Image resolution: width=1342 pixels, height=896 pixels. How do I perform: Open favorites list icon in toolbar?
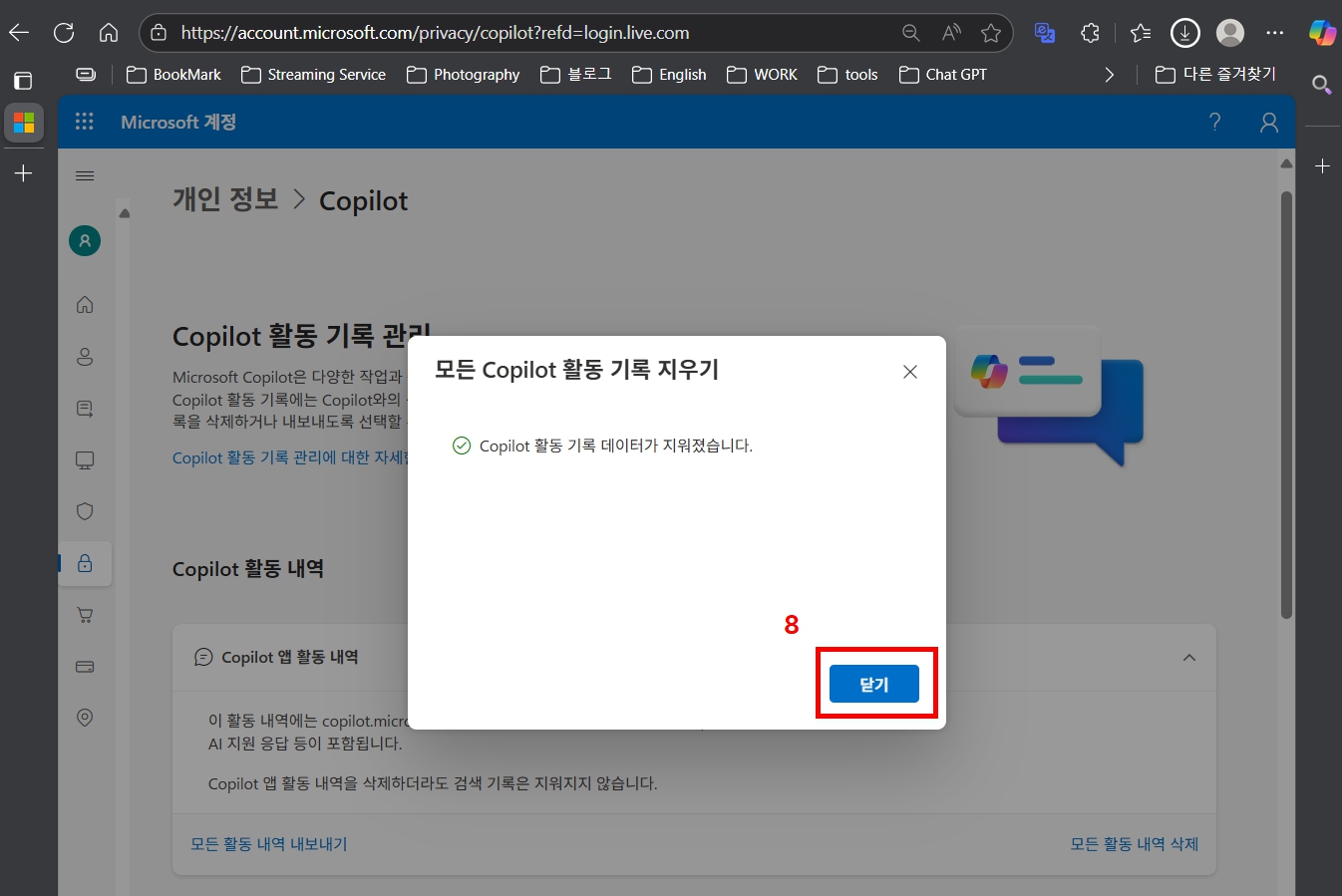point(1141,33)
